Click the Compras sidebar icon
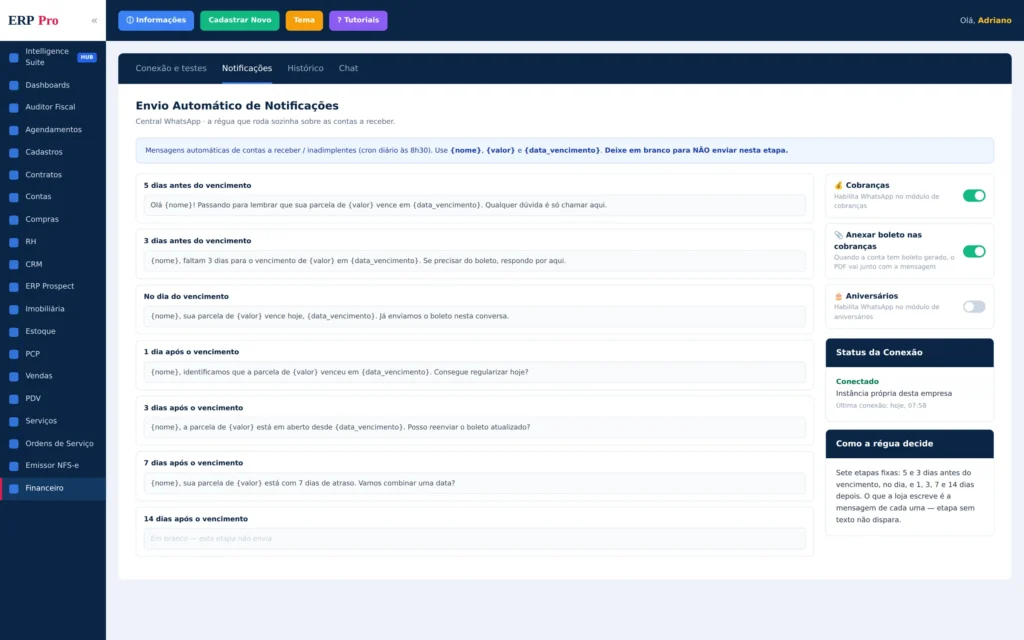The height and width of the screenshot is (640, 1024). pos(14,220)
